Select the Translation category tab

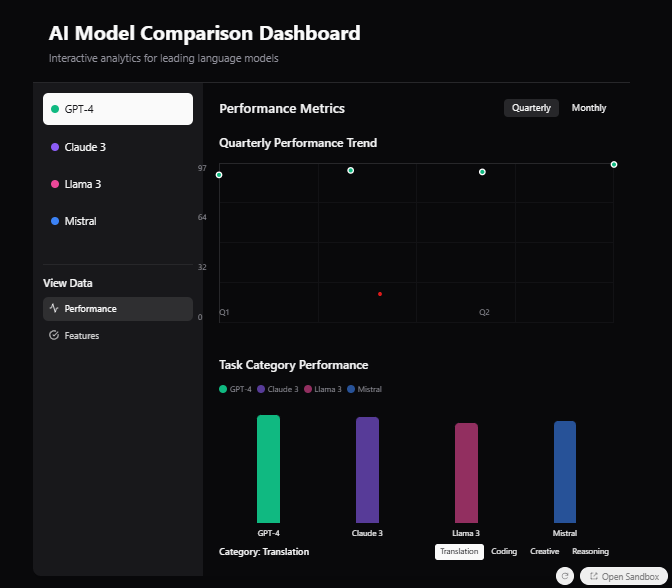(x=459, y=552)
